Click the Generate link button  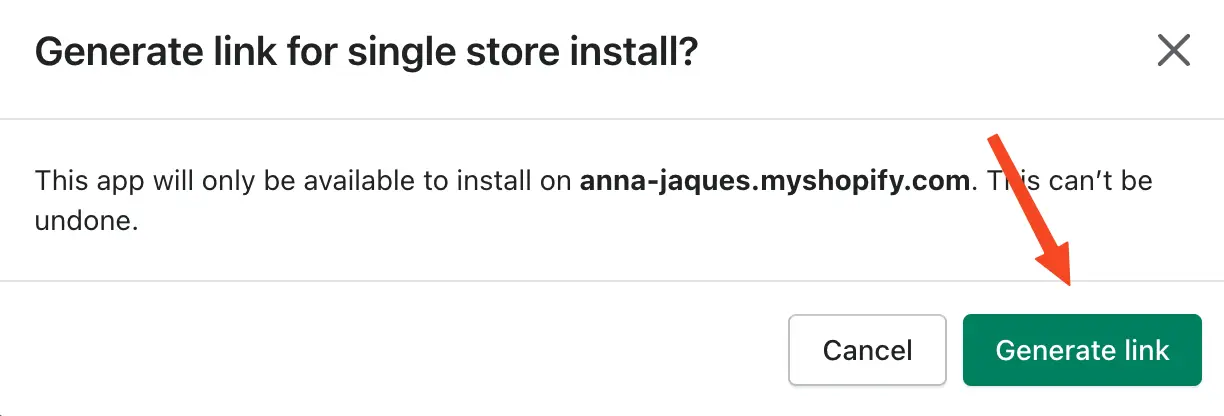tap(1082, 350)
